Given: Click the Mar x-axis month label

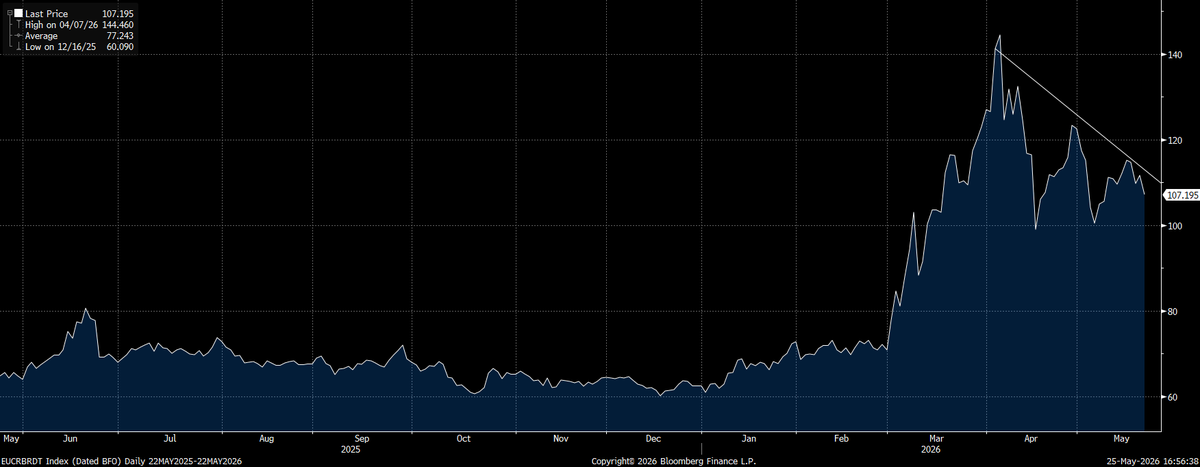Looking at the screenshot, I should tap(937, 438).
